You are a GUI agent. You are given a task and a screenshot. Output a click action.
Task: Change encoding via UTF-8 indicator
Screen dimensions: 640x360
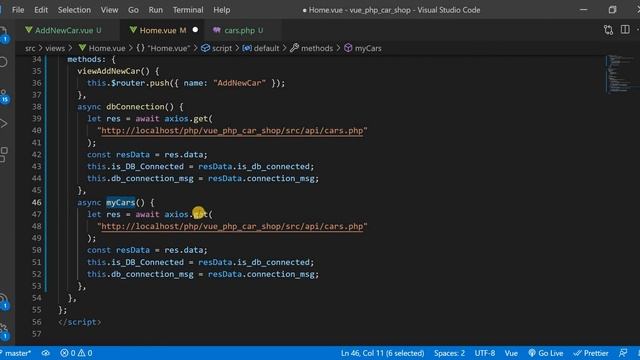point(484,353)
